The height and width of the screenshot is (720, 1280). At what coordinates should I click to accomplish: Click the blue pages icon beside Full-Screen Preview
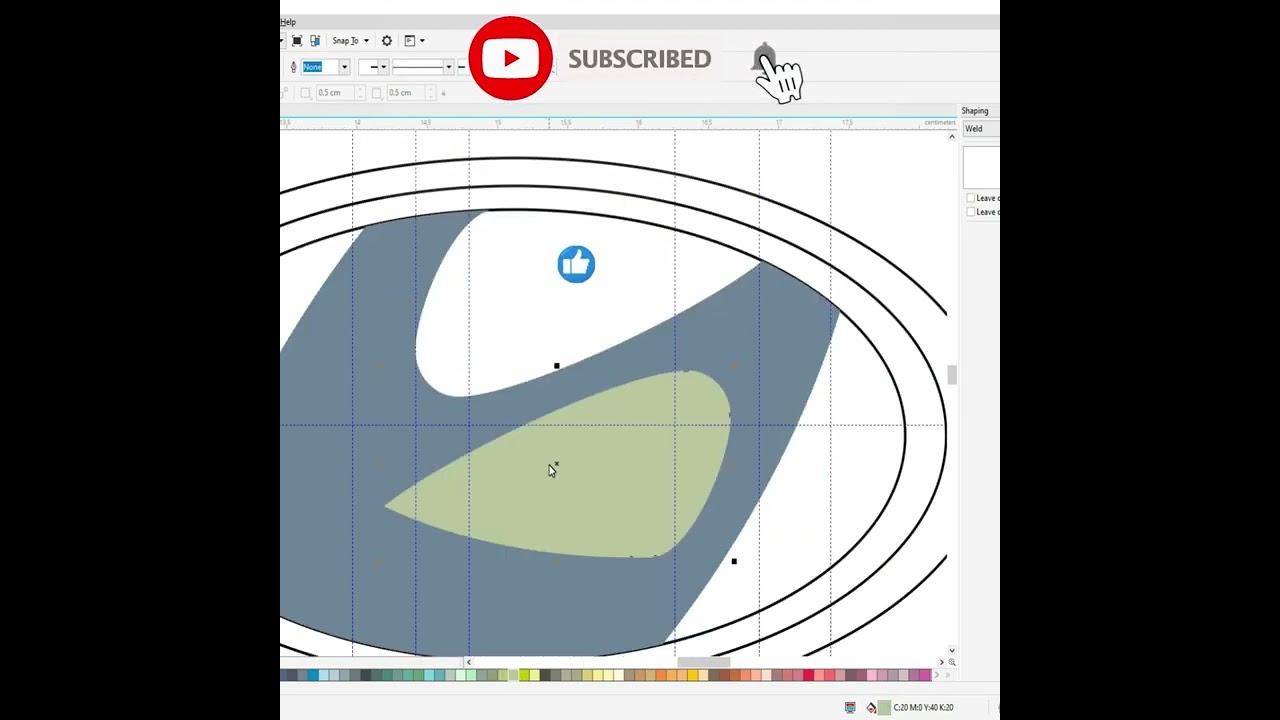click(x=315, y=41)
